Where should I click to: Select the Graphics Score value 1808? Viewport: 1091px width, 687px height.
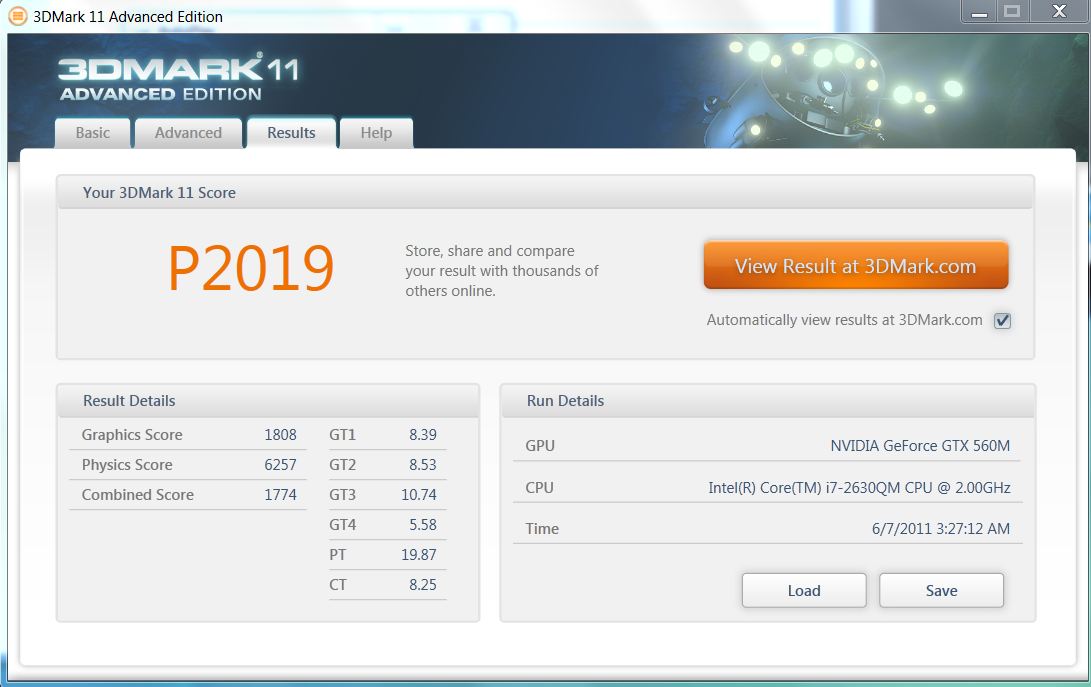tap(280, 435)
